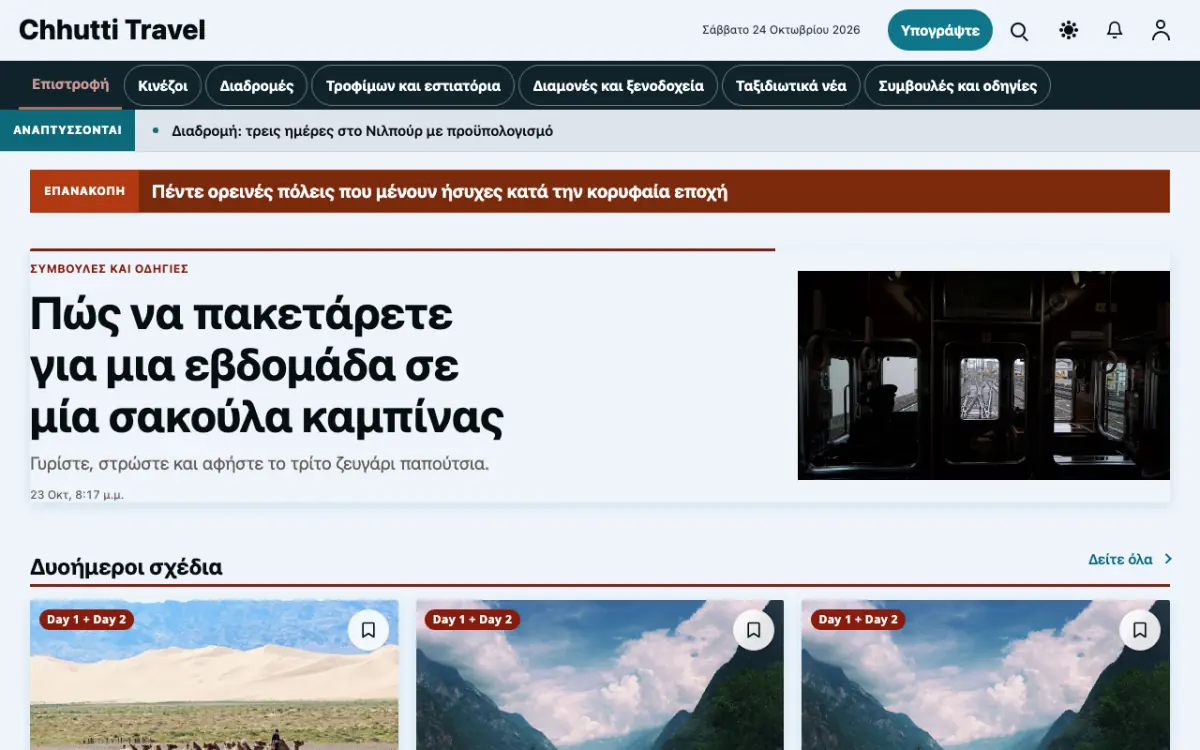Image resolution: width=1200 pixels, height=750 pixels.
Task: Open the sand dunes card image
Action: [x=214, y=675]
